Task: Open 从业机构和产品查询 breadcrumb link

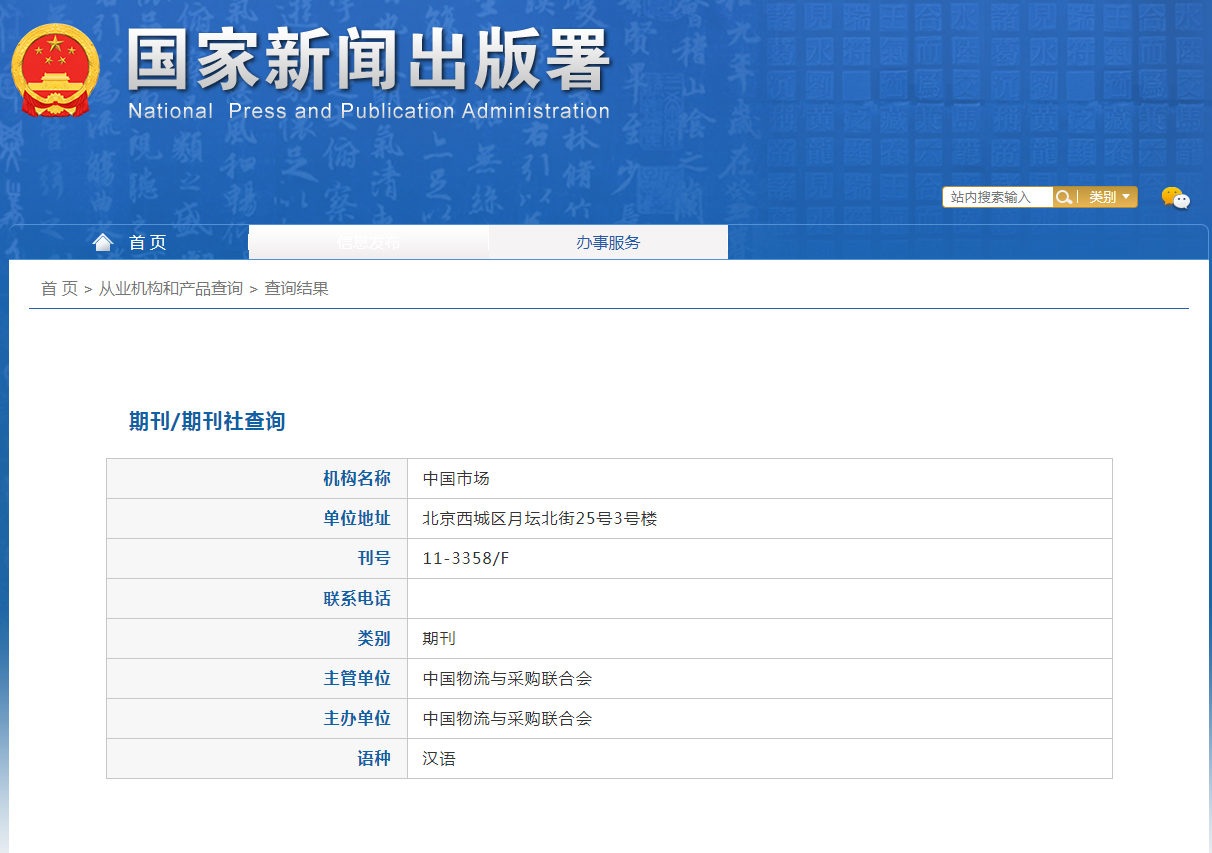Action: (170, 289)
